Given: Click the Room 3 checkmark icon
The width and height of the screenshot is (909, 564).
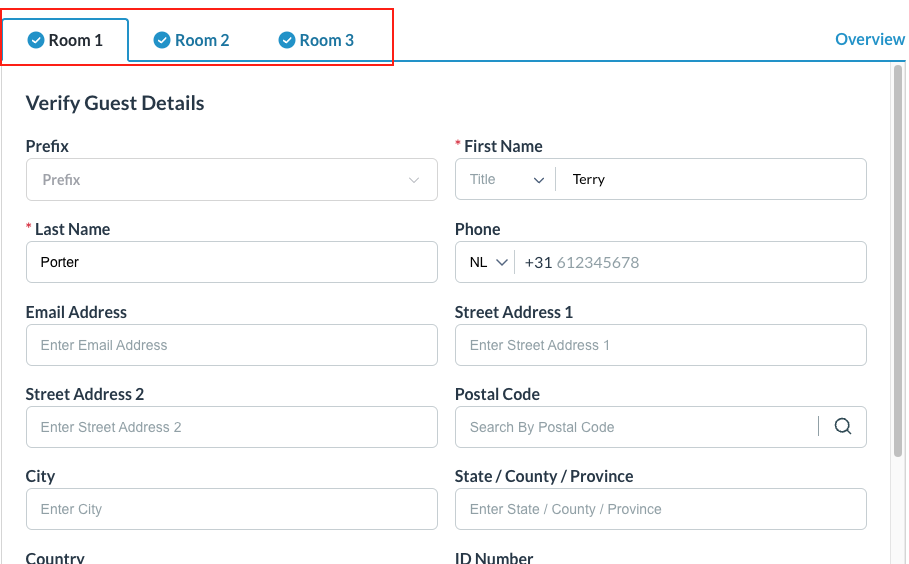Looking at the screenshot, I should pyautogui.click(x=287, y=40).
